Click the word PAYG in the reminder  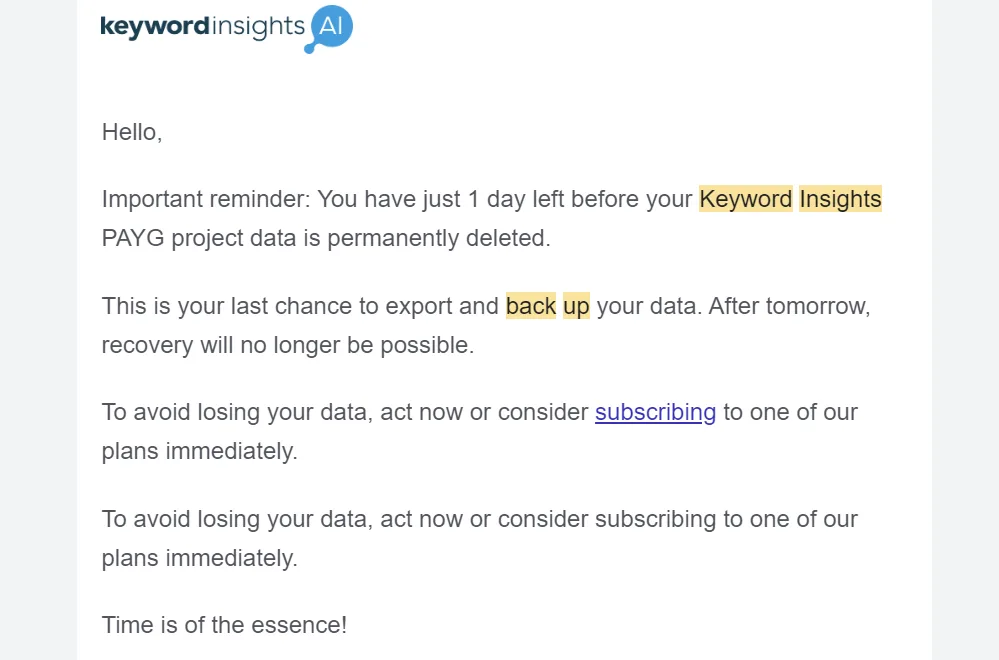pos(133,238)
